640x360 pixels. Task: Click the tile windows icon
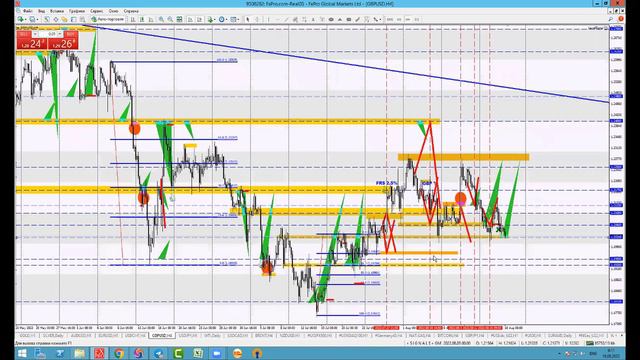click(x=180, y=19)
